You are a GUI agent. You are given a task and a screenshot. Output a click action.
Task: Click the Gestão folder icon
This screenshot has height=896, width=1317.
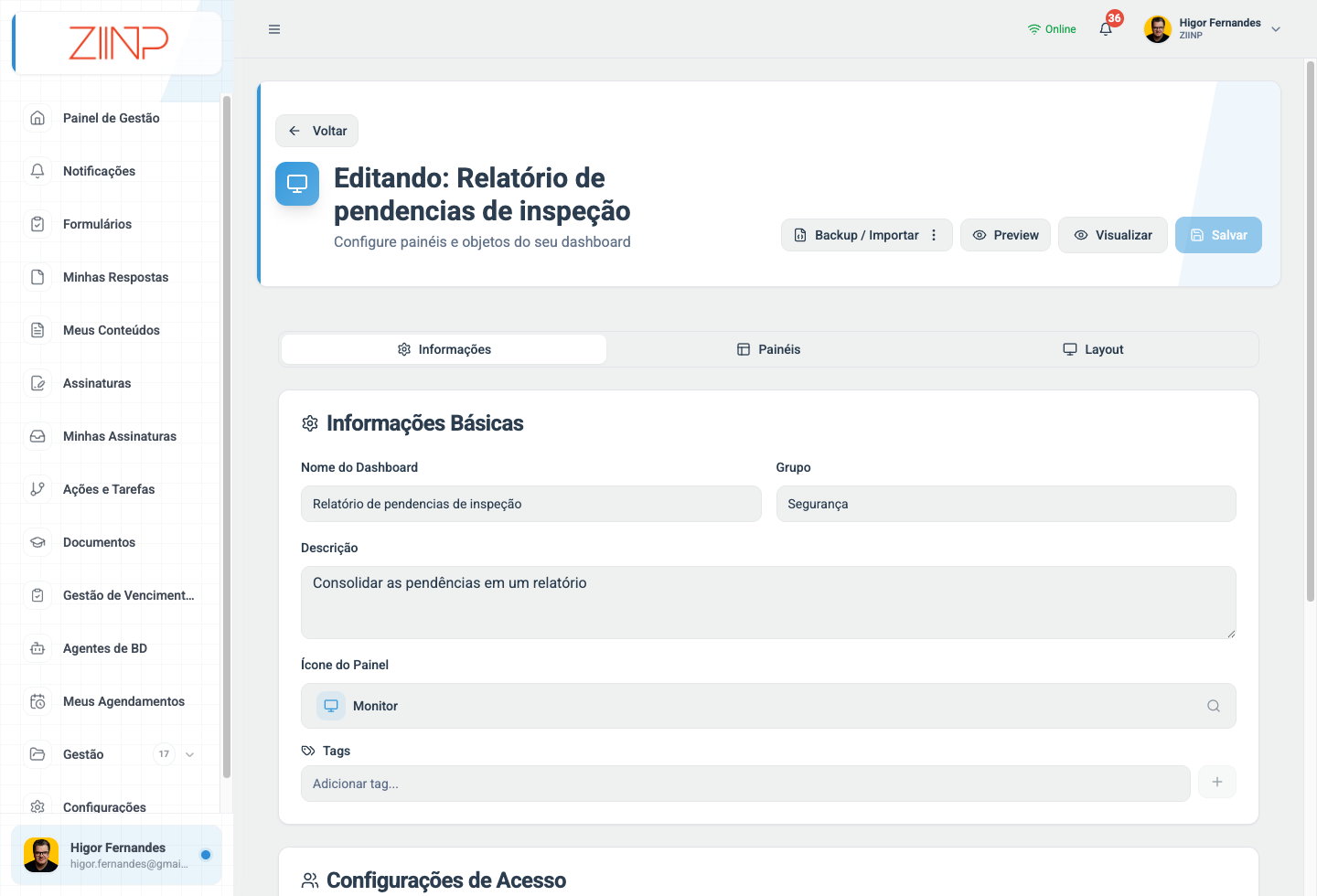tap(37, 754)
